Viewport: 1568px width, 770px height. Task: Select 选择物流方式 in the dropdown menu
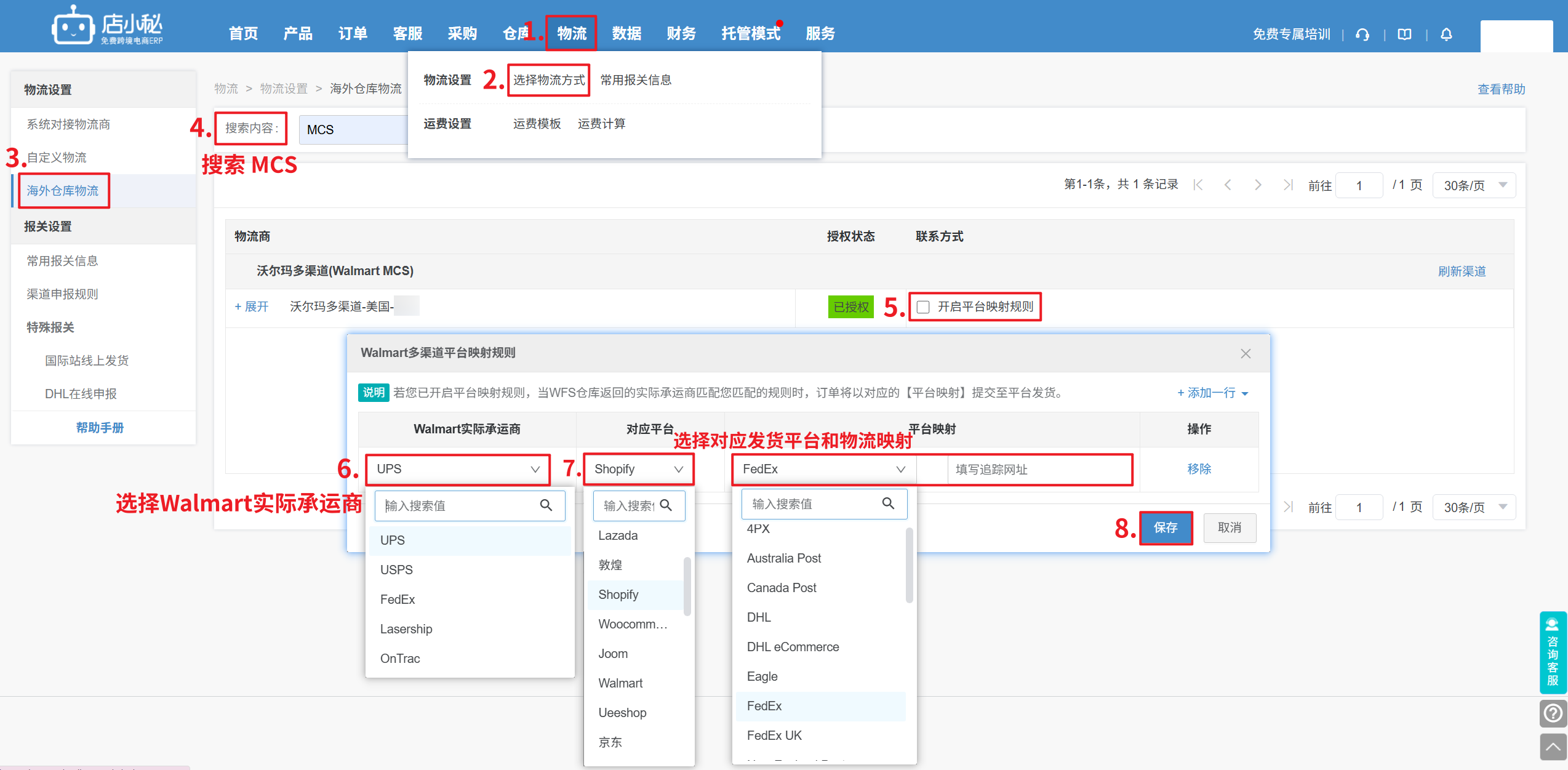(x=548, y=80)
